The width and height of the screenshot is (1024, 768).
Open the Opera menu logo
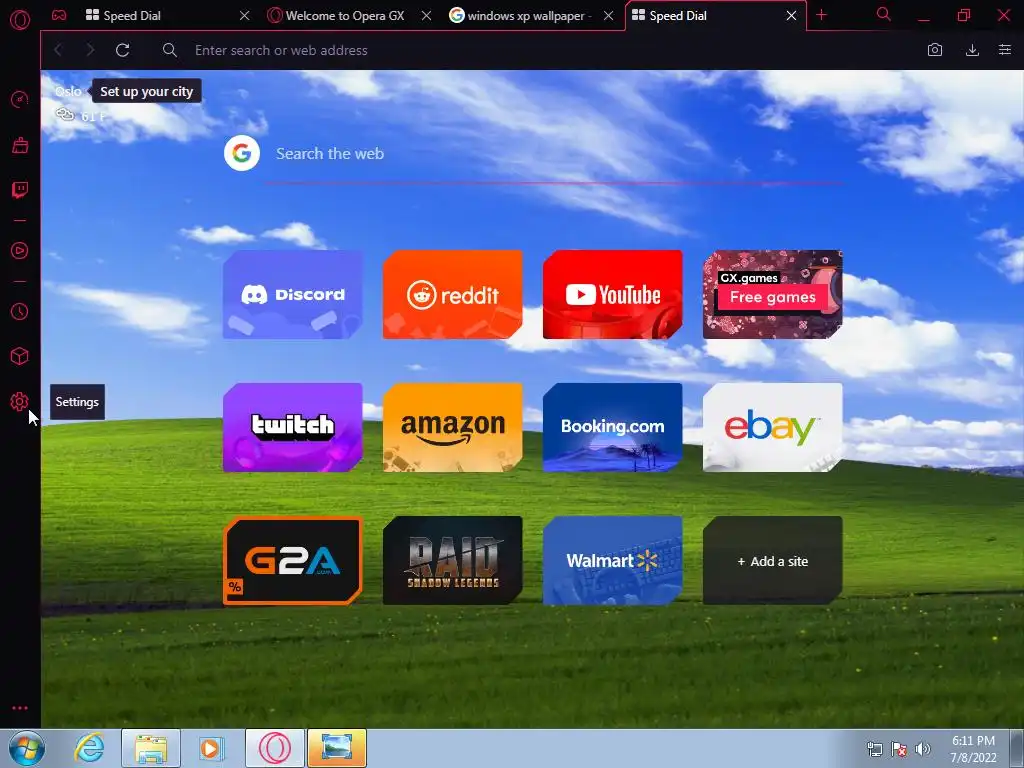(20, 20)
